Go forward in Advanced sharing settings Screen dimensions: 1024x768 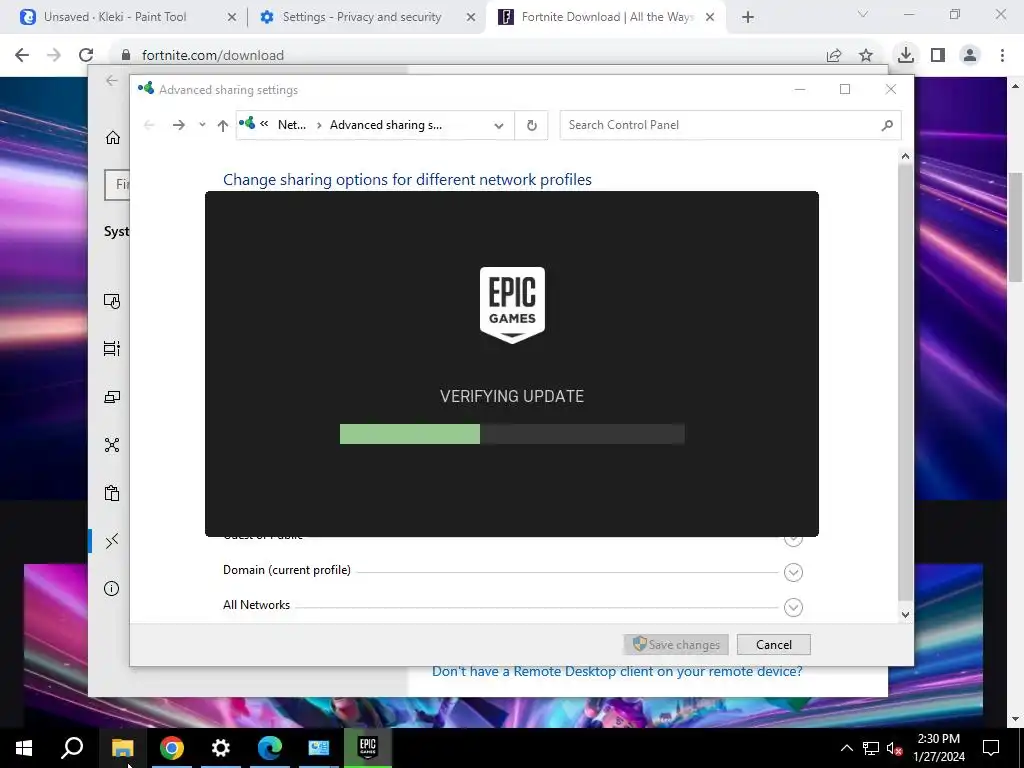pos(178,125)
